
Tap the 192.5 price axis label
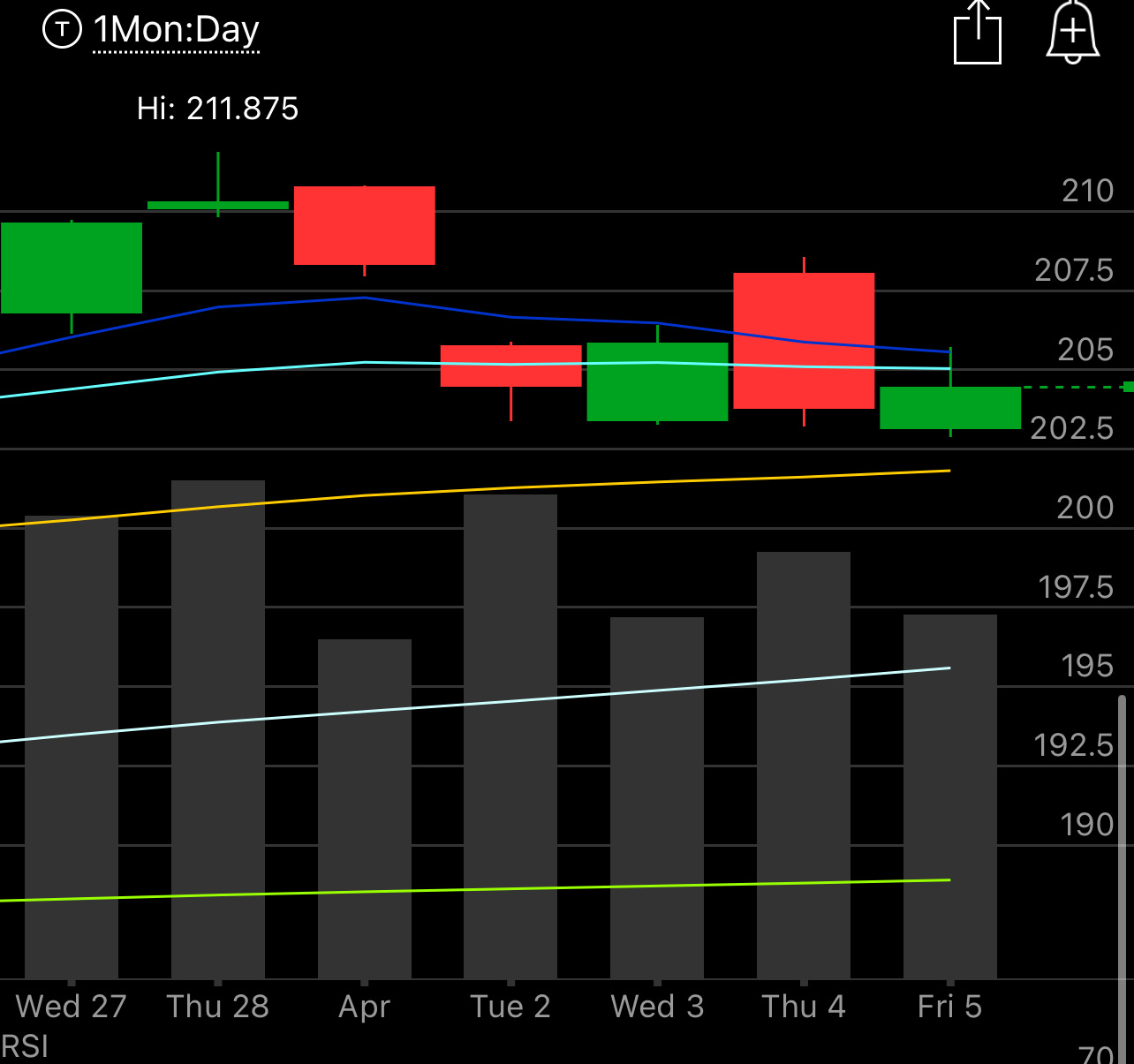[x=1074, y=745]
